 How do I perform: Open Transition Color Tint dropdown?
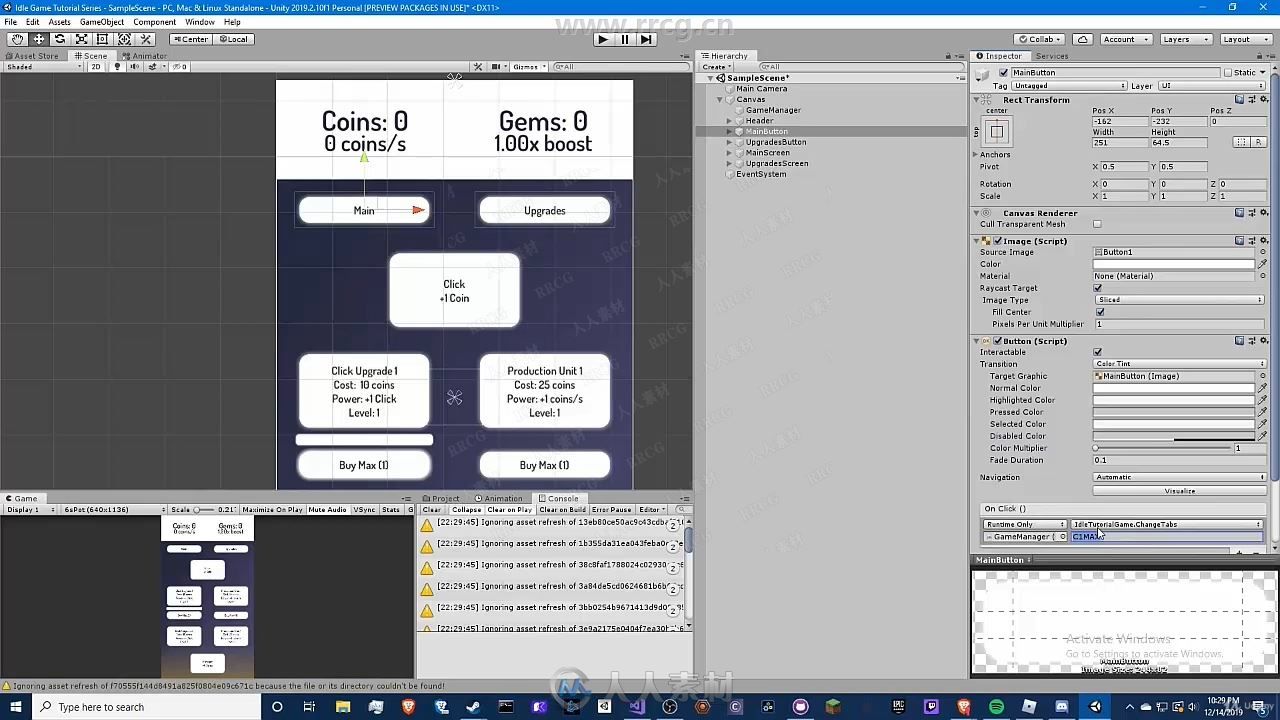point(1179,364)
